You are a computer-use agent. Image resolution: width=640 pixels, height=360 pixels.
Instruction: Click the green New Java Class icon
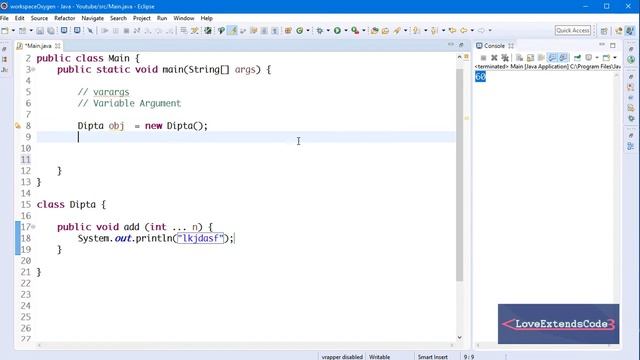coord(300,31)
